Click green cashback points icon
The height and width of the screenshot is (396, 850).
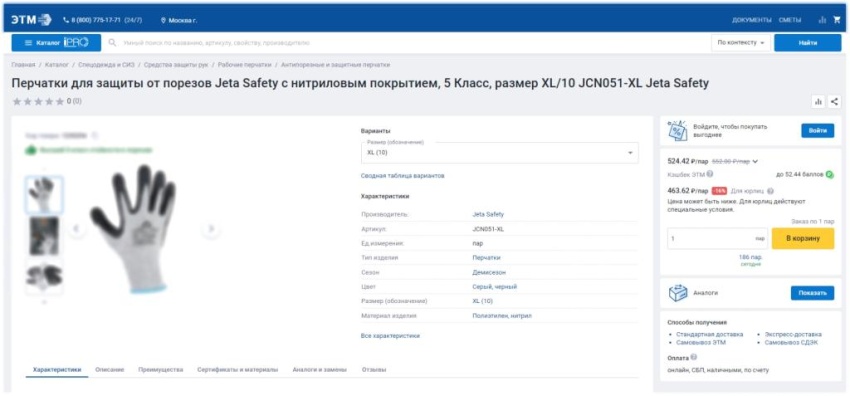pos(830,174)
